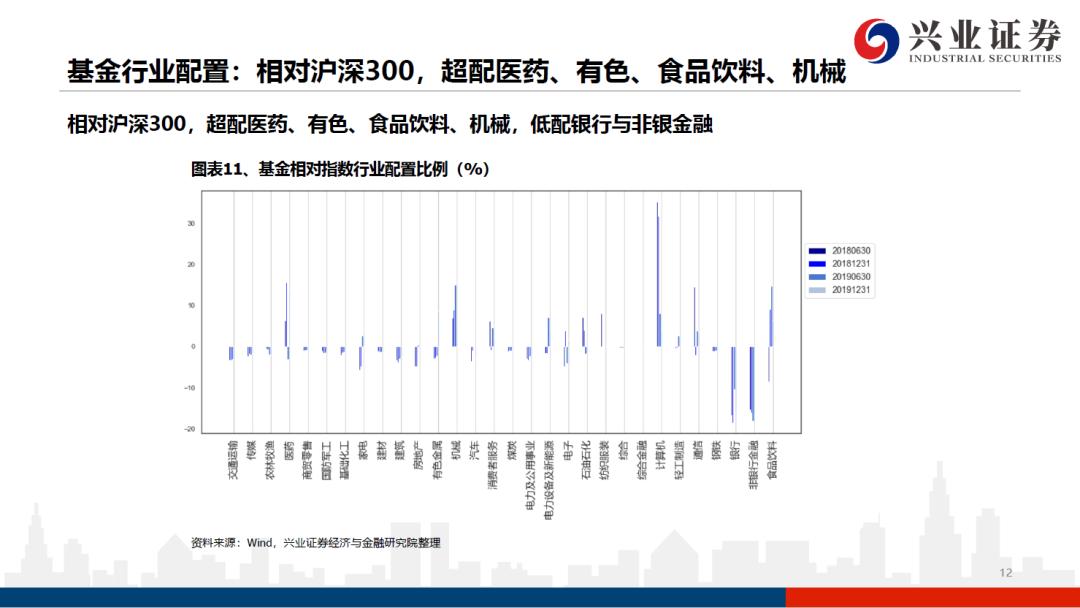1080x608 pixels.
Task: Toggle the 20180630 series in the chart legend
Action: click(849, 249)
